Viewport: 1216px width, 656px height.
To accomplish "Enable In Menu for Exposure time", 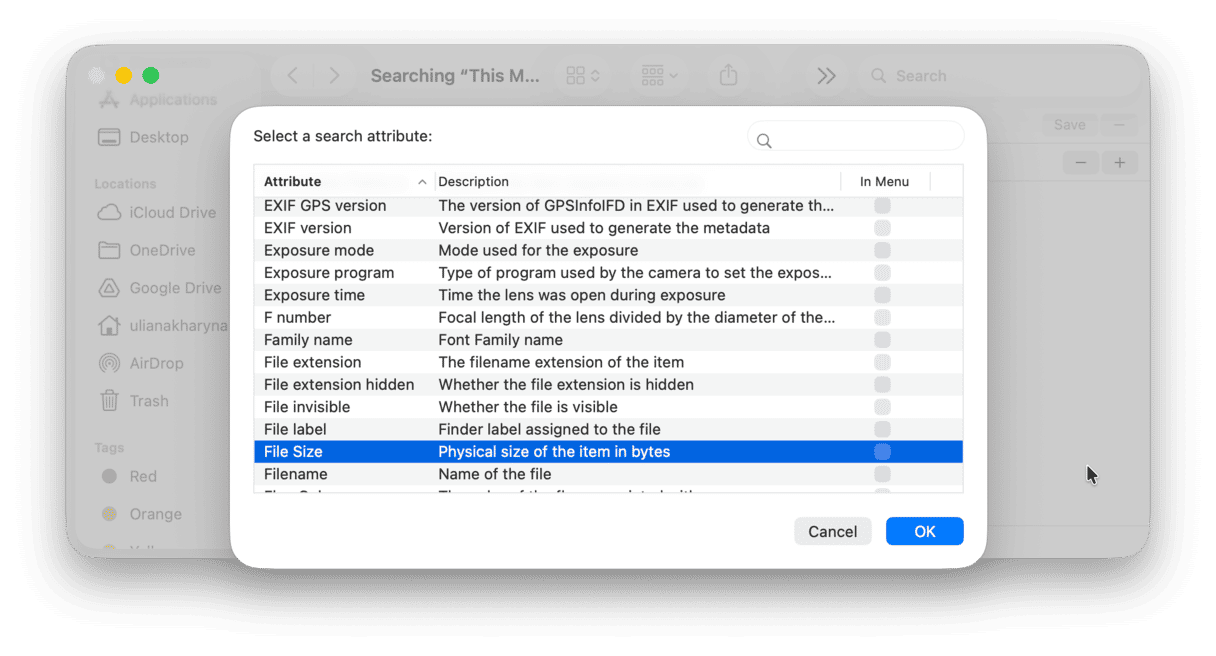I will coord(882,294).
